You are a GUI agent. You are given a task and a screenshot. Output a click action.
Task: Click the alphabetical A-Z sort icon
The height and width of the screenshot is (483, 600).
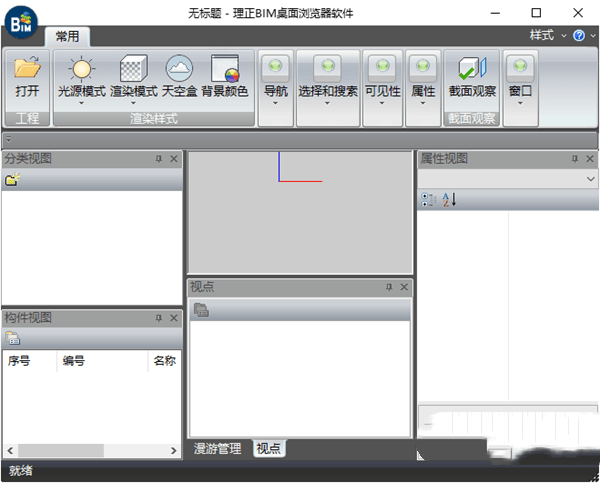(x=449, y=200)
